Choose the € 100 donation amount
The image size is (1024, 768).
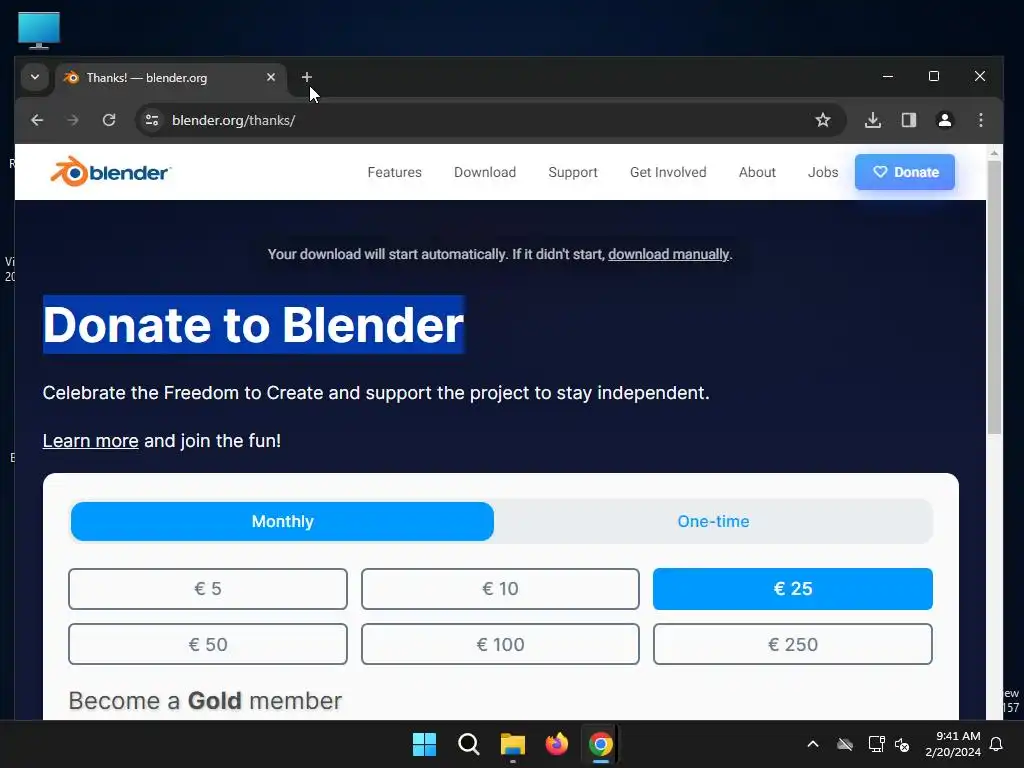(x=500, y=644)
